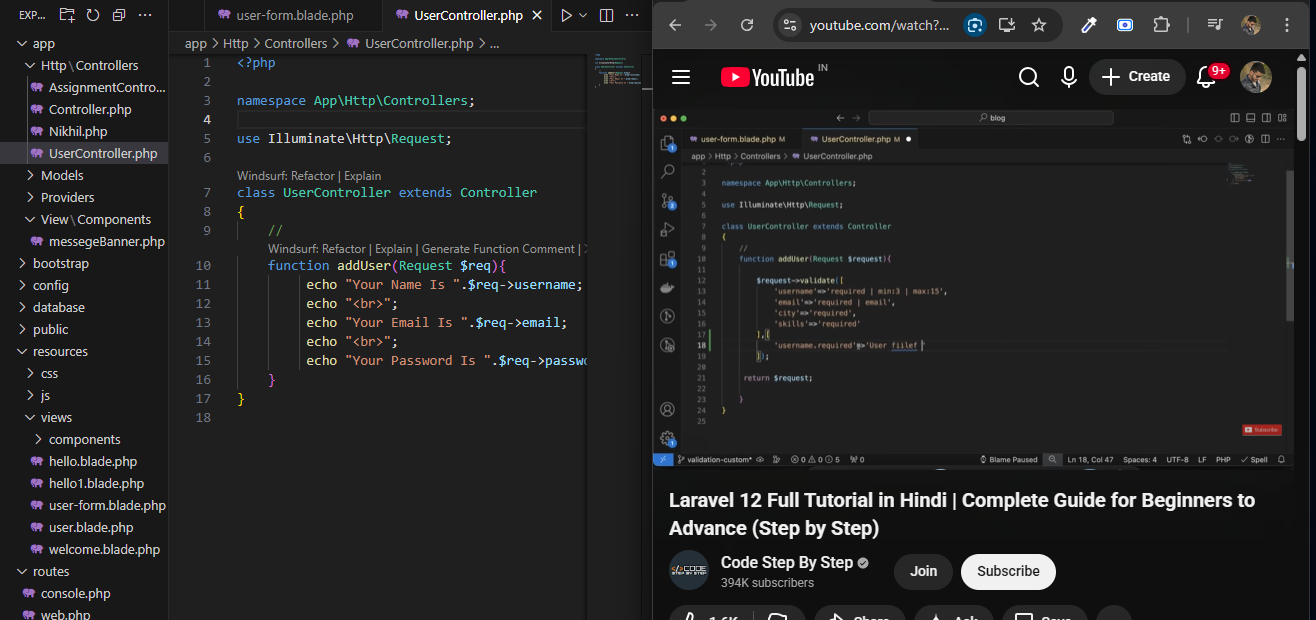The height and width of the screenshot is (620, 1316).
Task: Open YouTube notifications bell
Action: coord(1206,77)
